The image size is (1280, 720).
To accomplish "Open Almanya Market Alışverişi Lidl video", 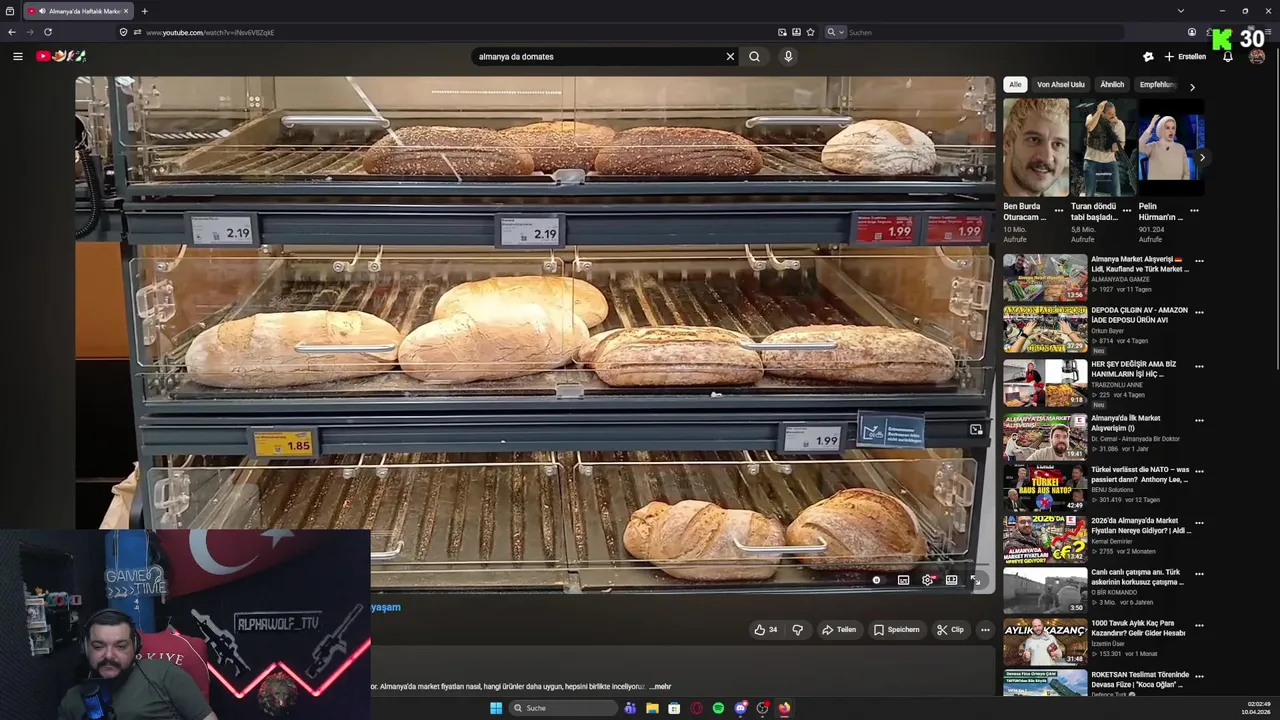I will pos(1045,278).
